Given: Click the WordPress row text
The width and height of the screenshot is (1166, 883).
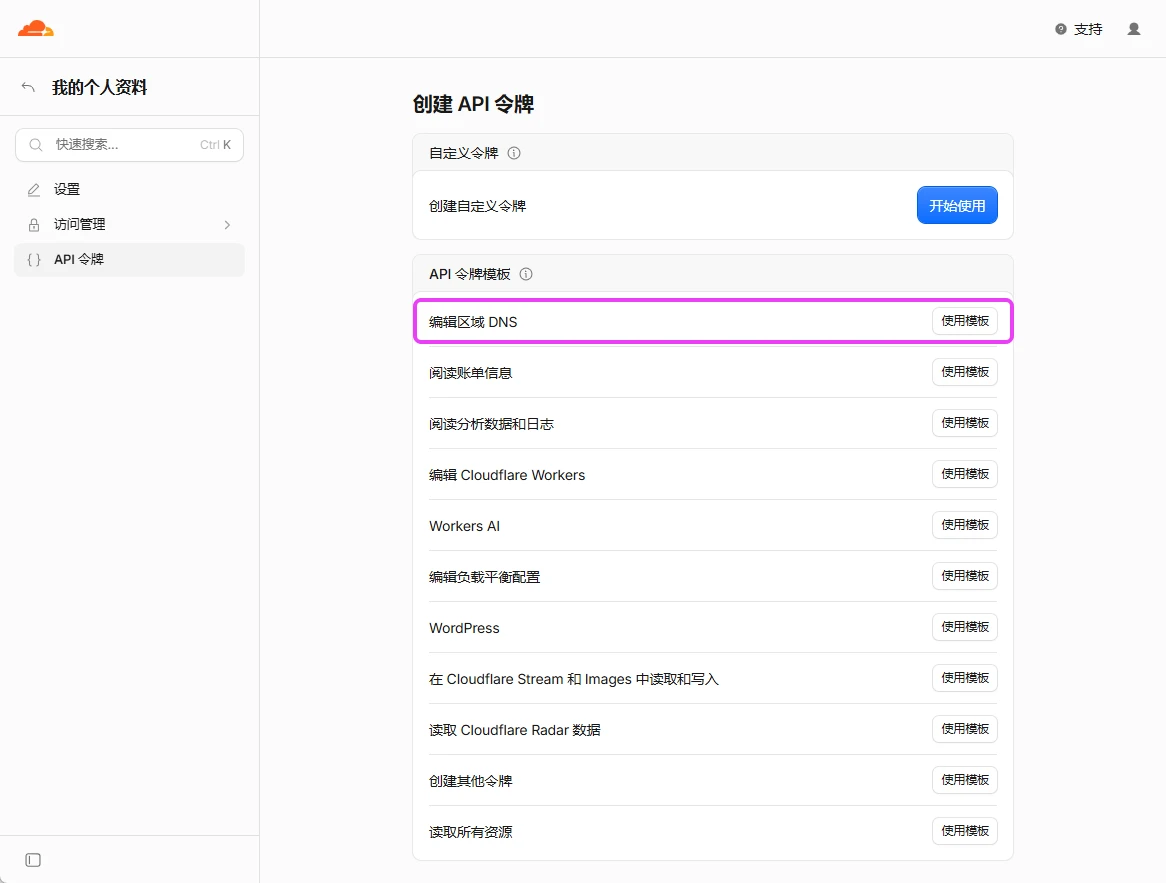Looking at the screenshot, I should tap(464, 628).
